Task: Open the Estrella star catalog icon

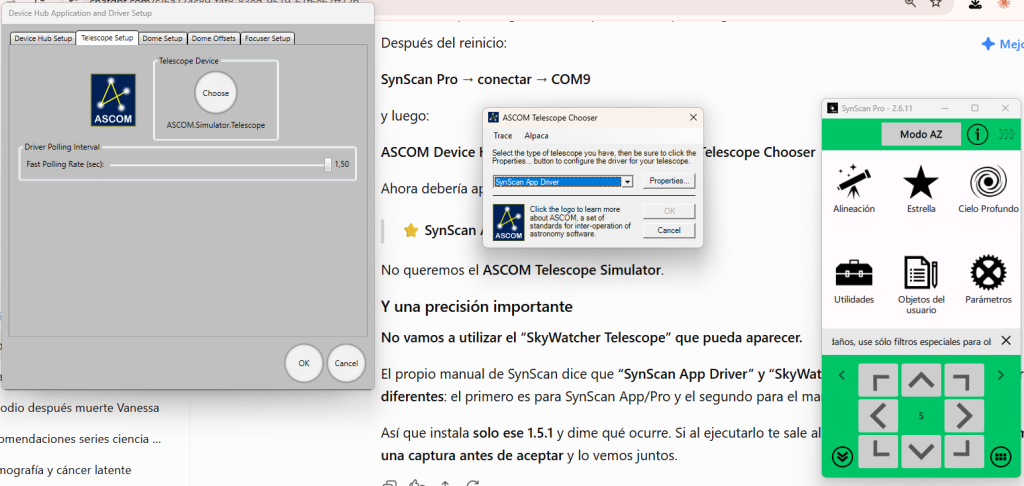Action: pos(921,189)
